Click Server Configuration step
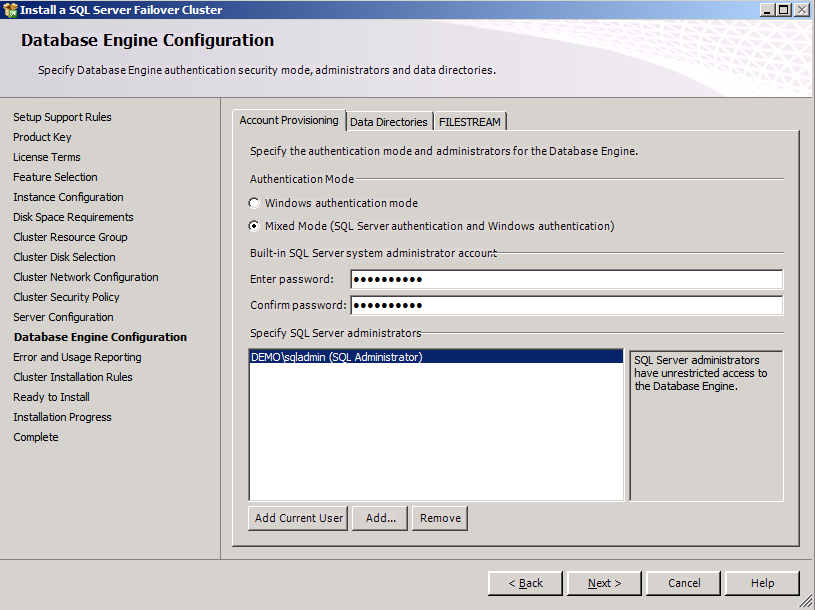 tap(63, 317)
